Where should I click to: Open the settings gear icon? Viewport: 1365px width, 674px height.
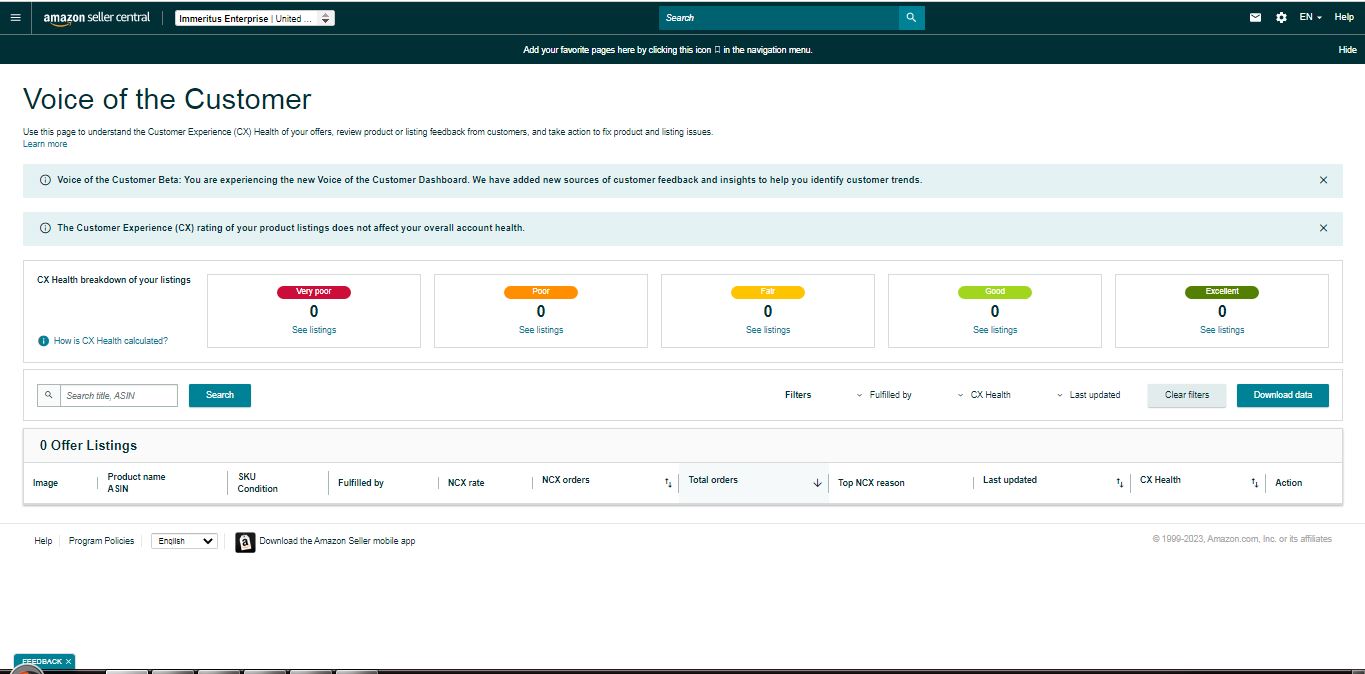click(1281, 17)
